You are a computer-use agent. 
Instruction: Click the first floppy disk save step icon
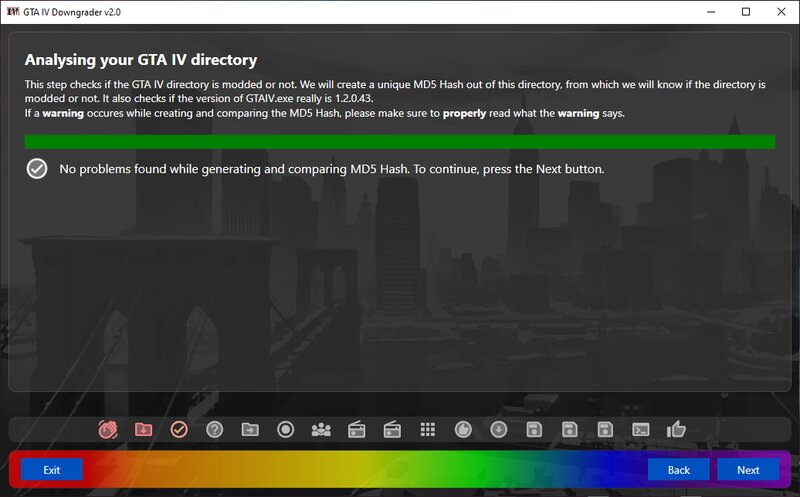(x=534, y=429)
